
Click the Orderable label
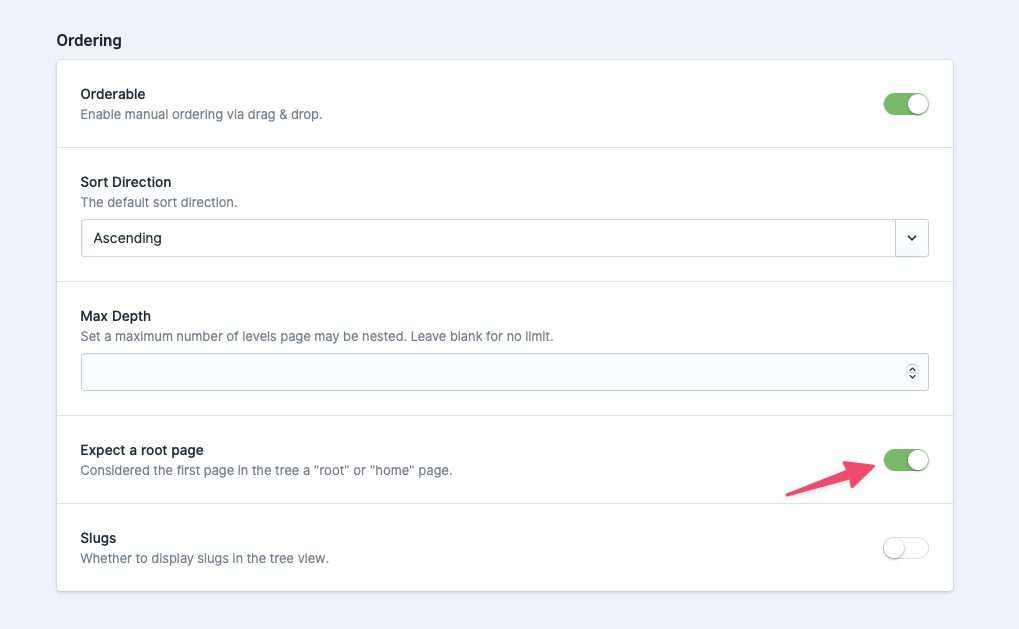click(x=113, y=94)
